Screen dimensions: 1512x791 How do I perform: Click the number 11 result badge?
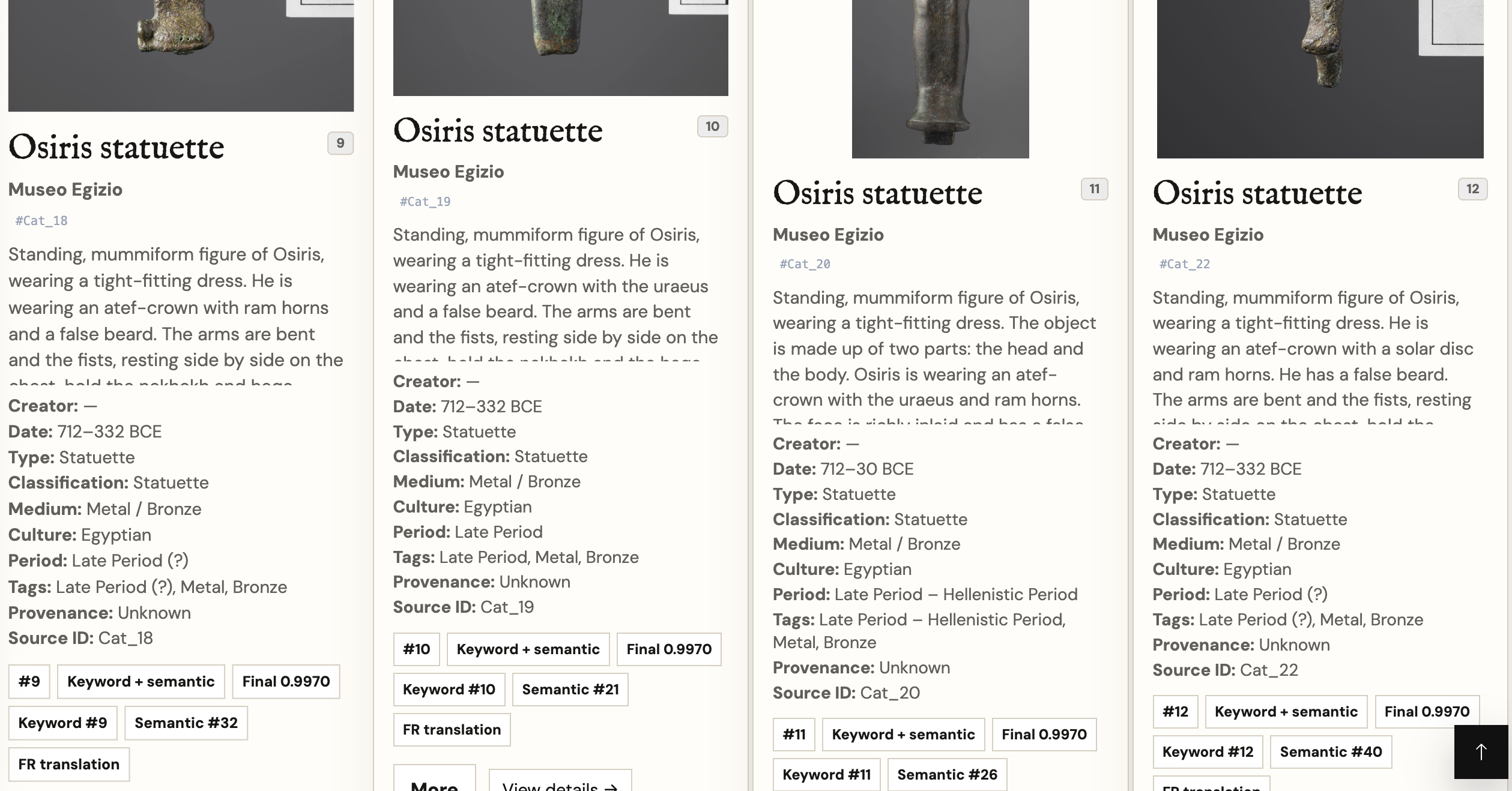click(1094, 189)
